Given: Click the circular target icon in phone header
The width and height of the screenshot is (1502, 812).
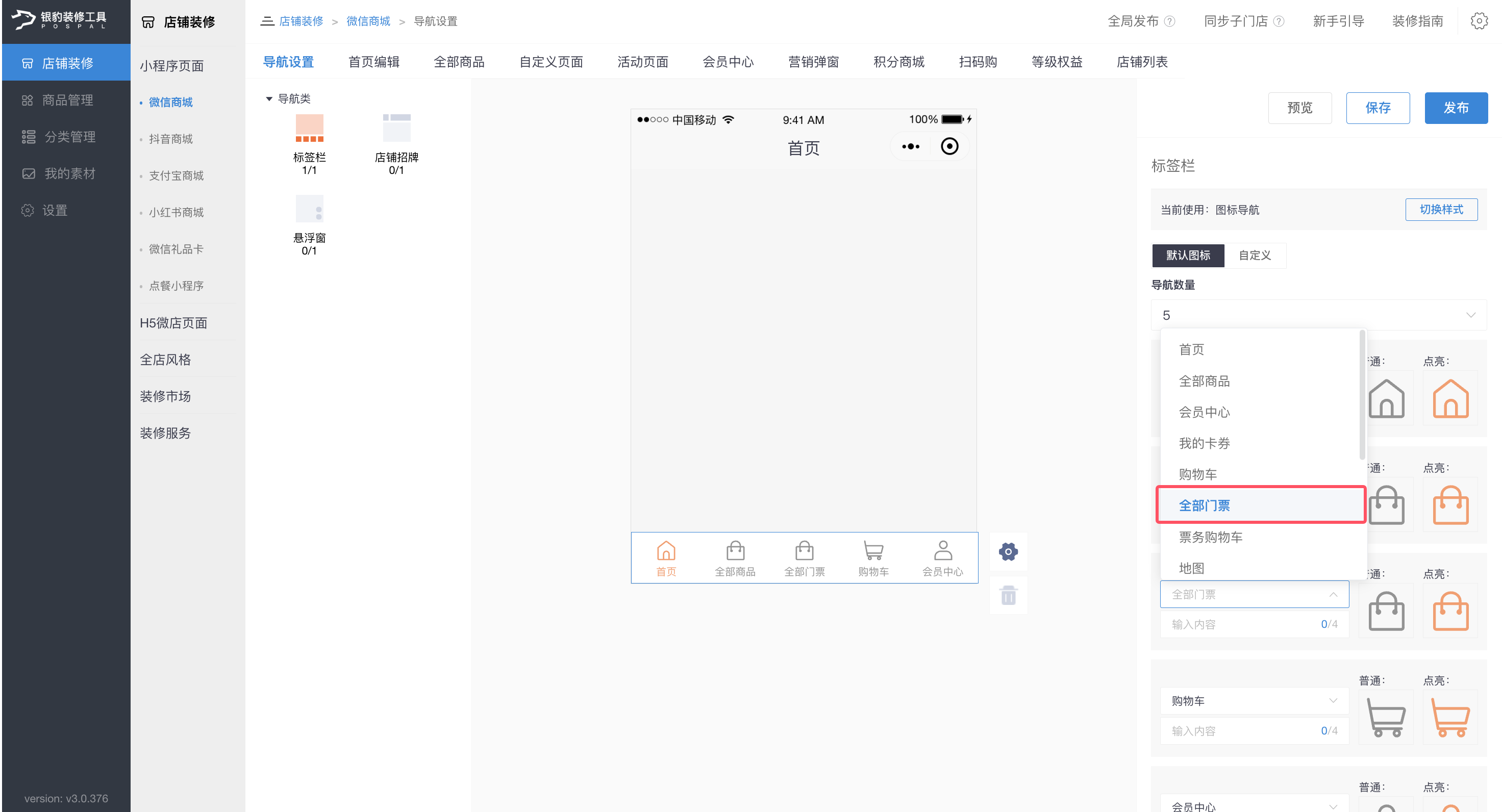Looking at the screenshot, I should pyautogui.click(x=949, y=146).
